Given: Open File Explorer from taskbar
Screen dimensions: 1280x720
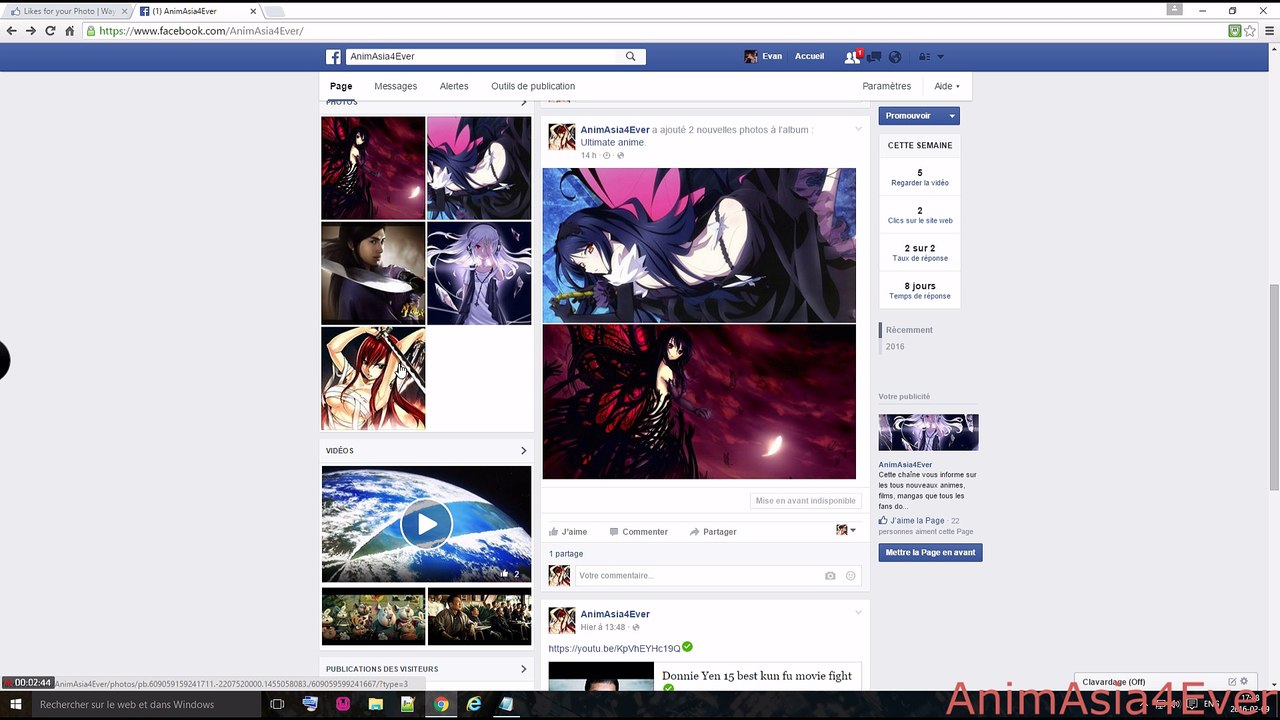Looking at the screenshot, I should 375,704.
